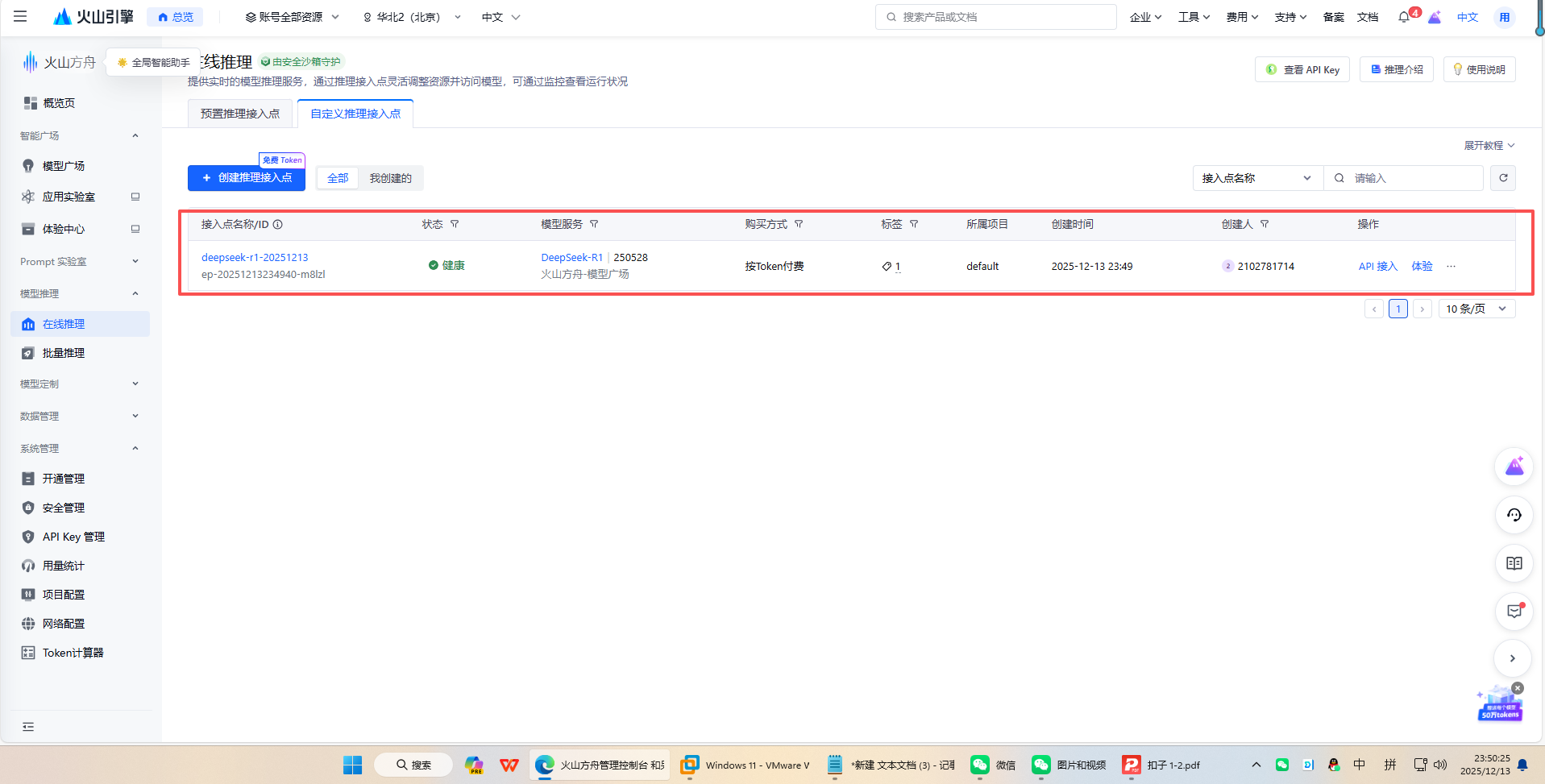Click 创建推理接入点 button

247,178
